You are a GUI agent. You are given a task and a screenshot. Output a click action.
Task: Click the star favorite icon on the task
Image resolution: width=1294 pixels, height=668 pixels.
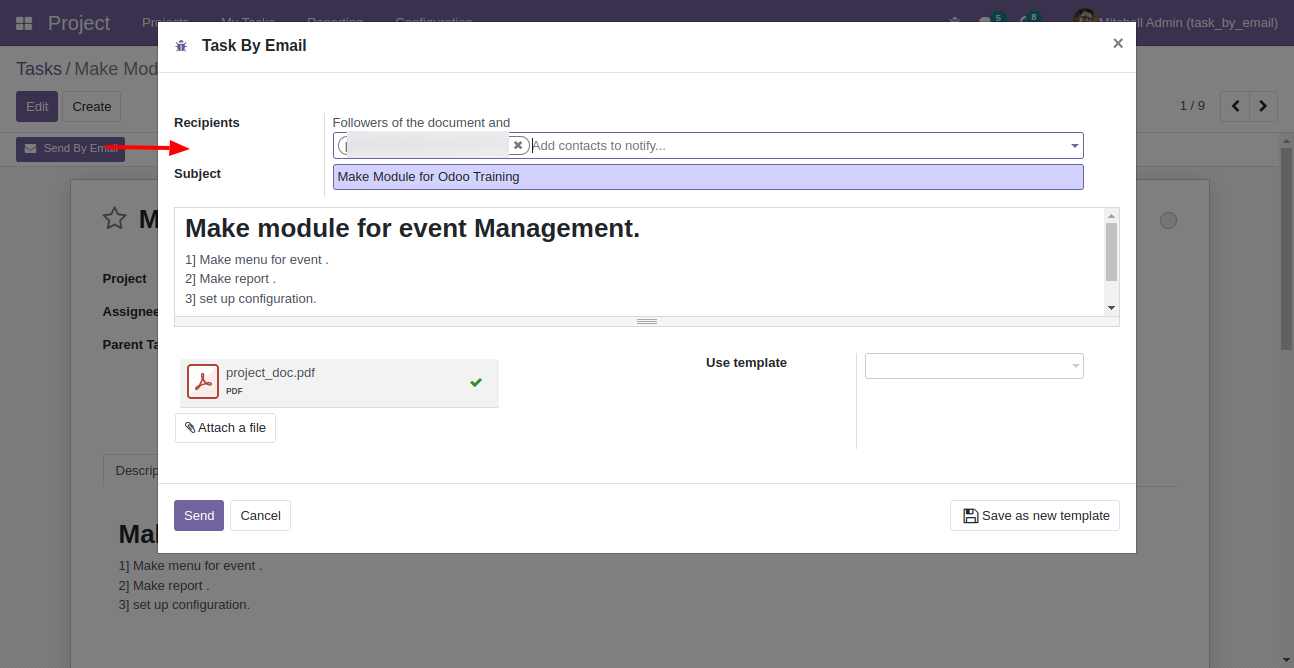click(115, 218)
